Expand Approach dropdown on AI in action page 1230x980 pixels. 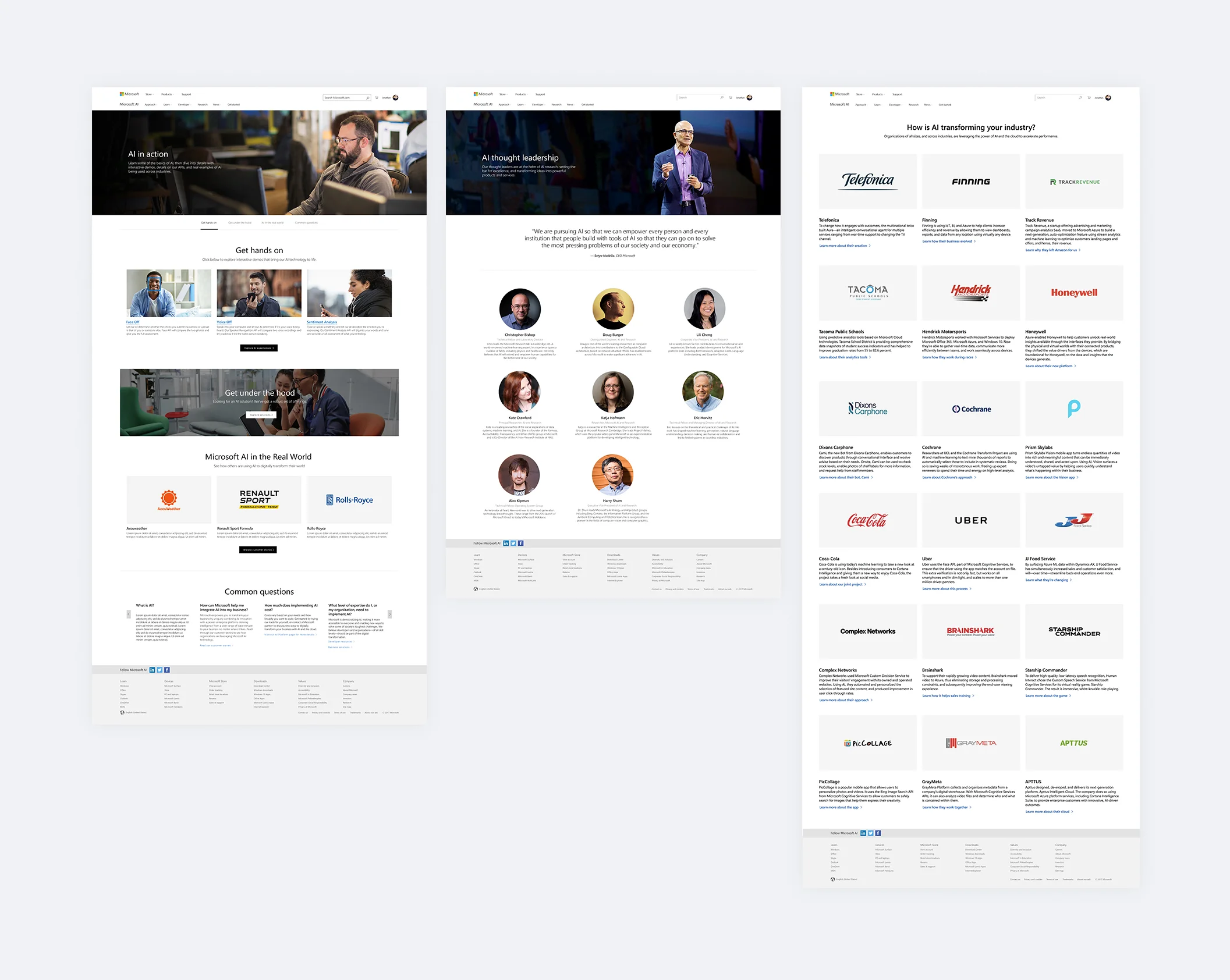(x=151, y=105)
